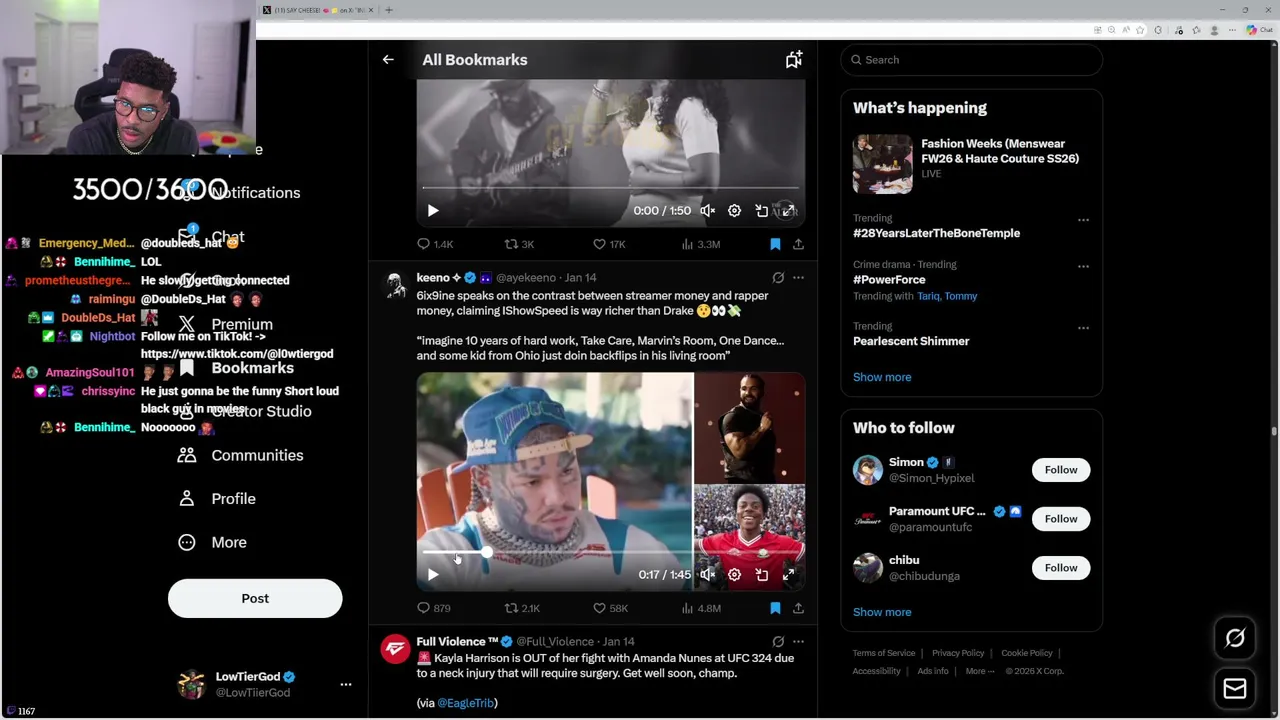Open keeno's profile avatar

395,285
